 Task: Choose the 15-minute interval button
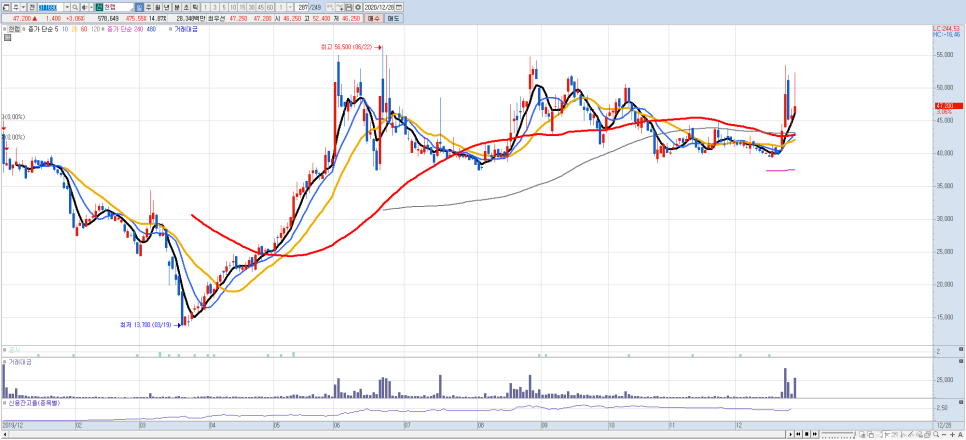click(x=243, y=7)
